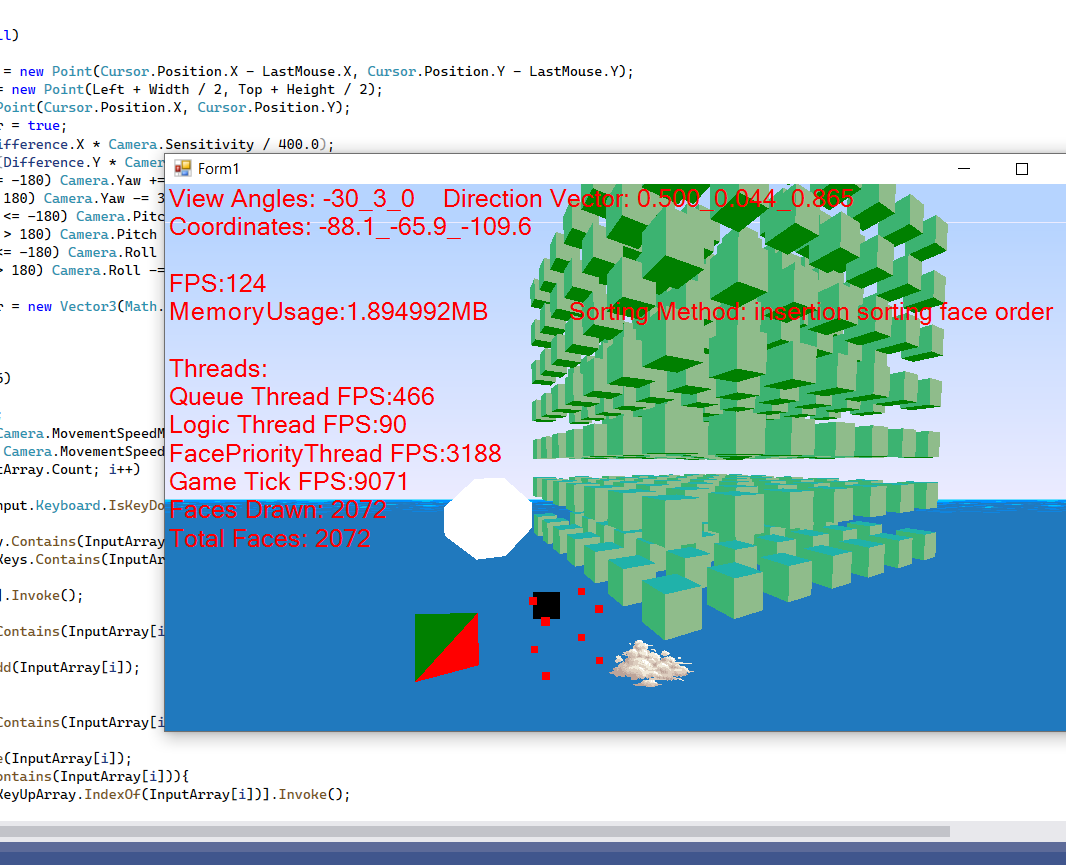Click the Coordinates readout line

tap(350, 227)
